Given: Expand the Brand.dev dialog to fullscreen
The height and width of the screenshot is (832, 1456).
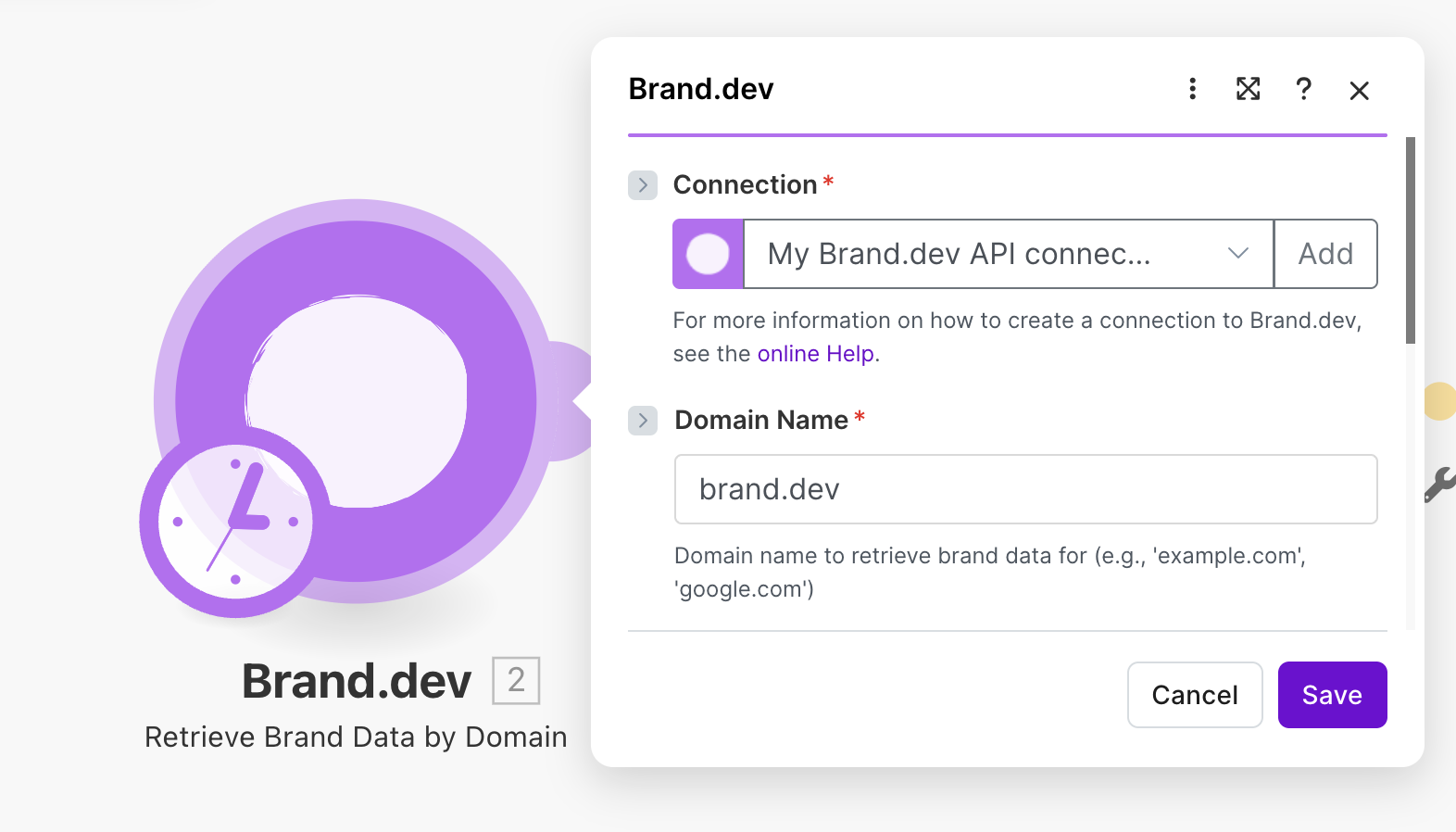Looking at the screenshot, I should click(1248, 89).
